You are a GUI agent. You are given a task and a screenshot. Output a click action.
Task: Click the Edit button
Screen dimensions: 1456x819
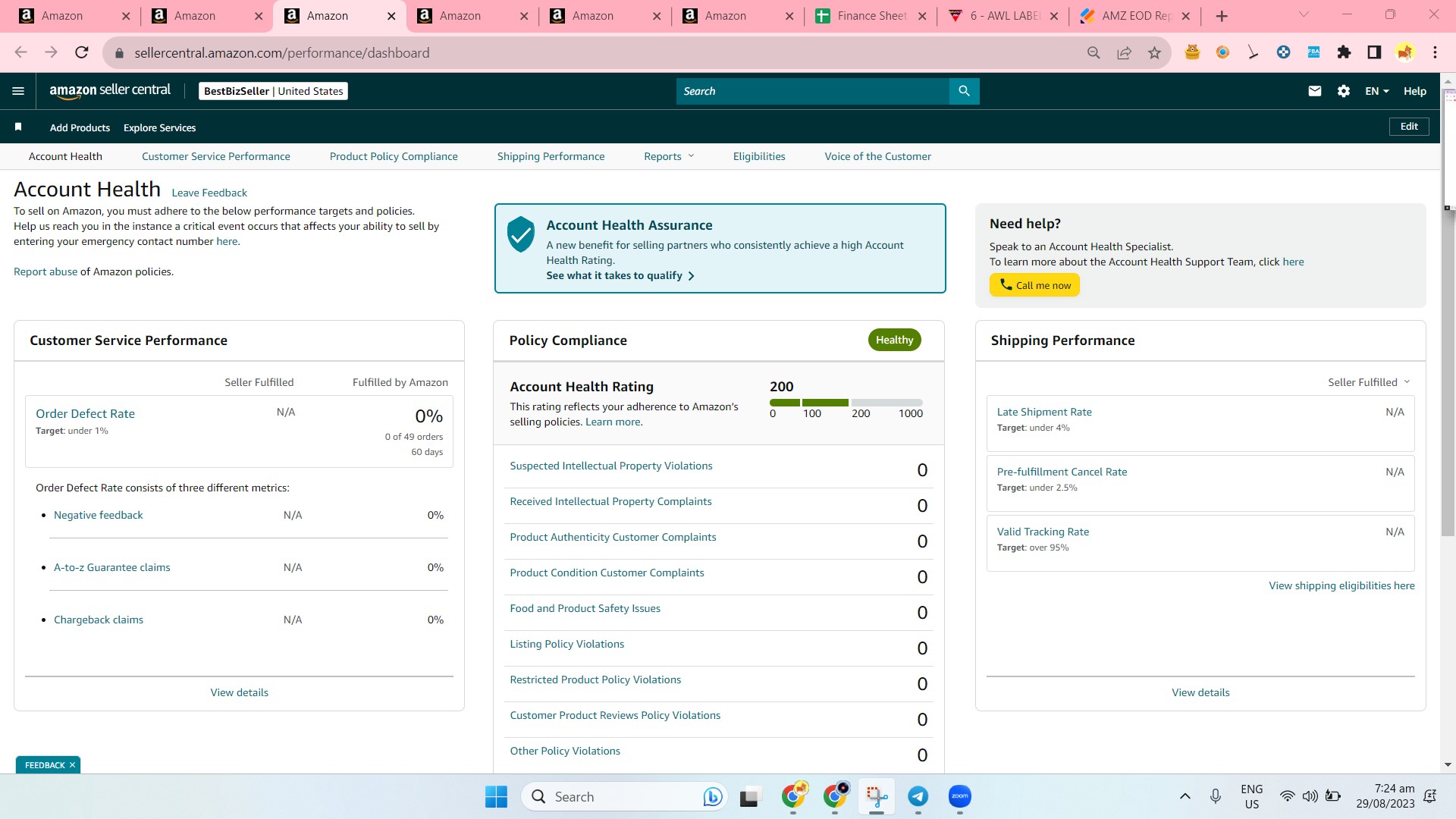[x=1409, y=127]
